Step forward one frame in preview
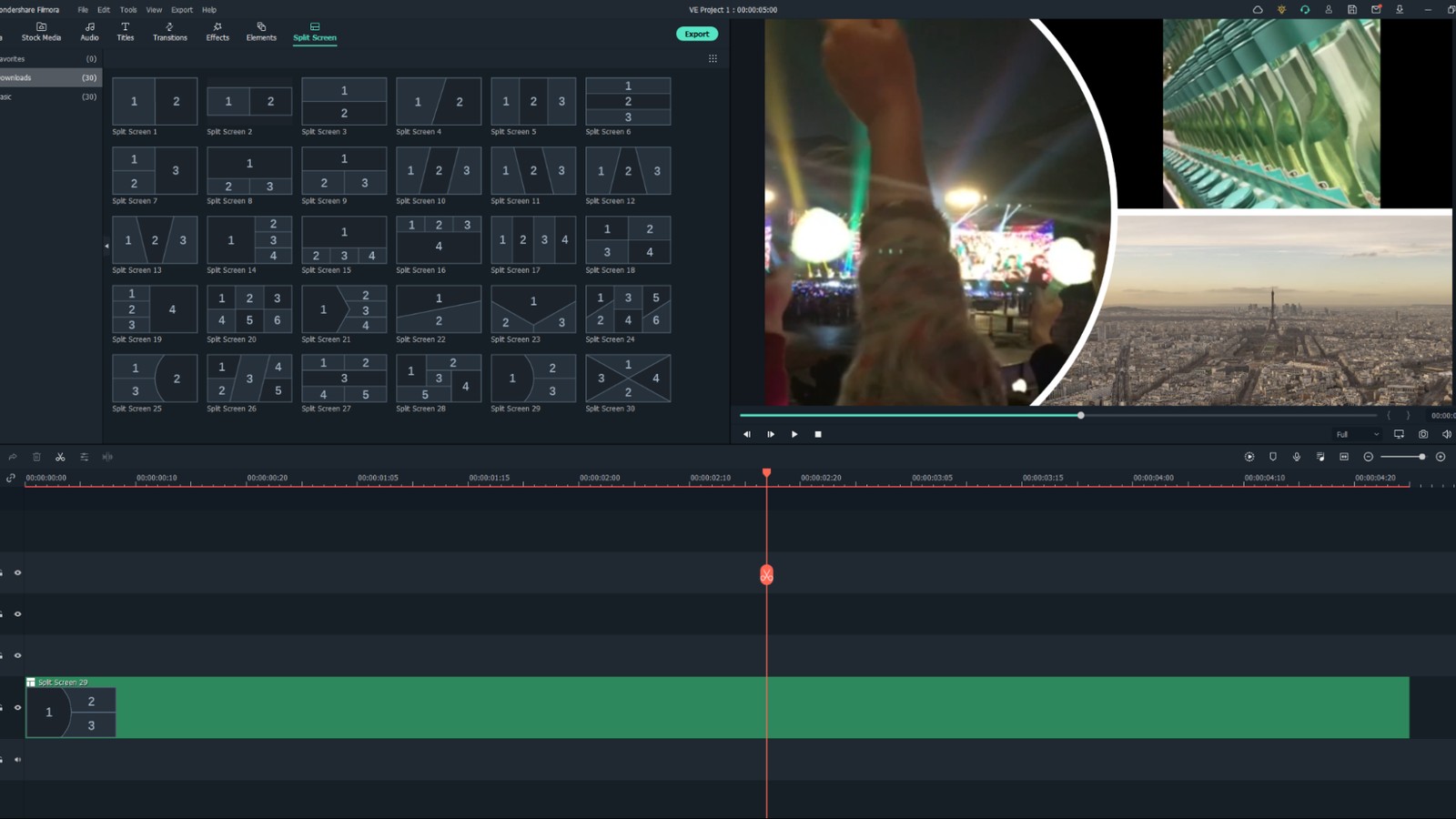This screenshot has height=819, width=1456. pos(771,434)
